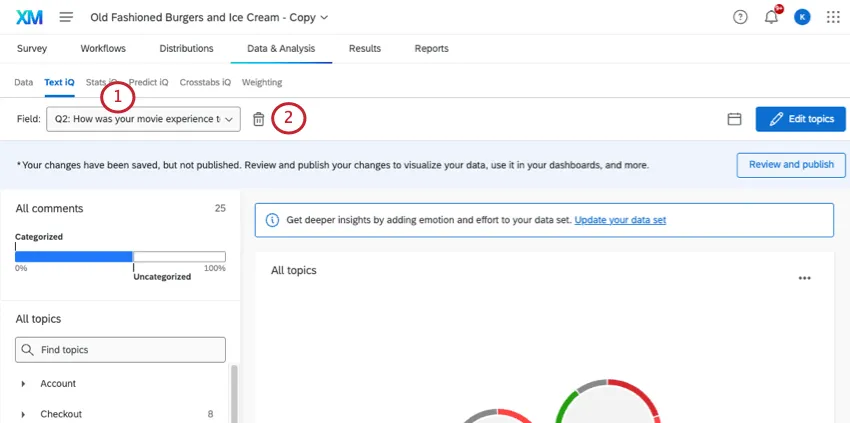Screen dimensions: 850x423
Task: Click the All topics three-dot menu
Action: click(804, 278)
